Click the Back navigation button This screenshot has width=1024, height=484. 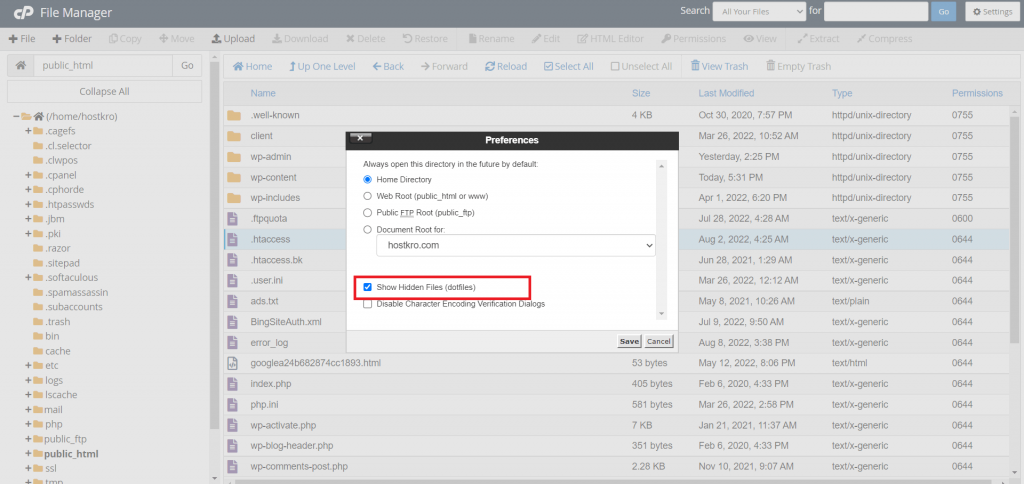pos(389,66)
